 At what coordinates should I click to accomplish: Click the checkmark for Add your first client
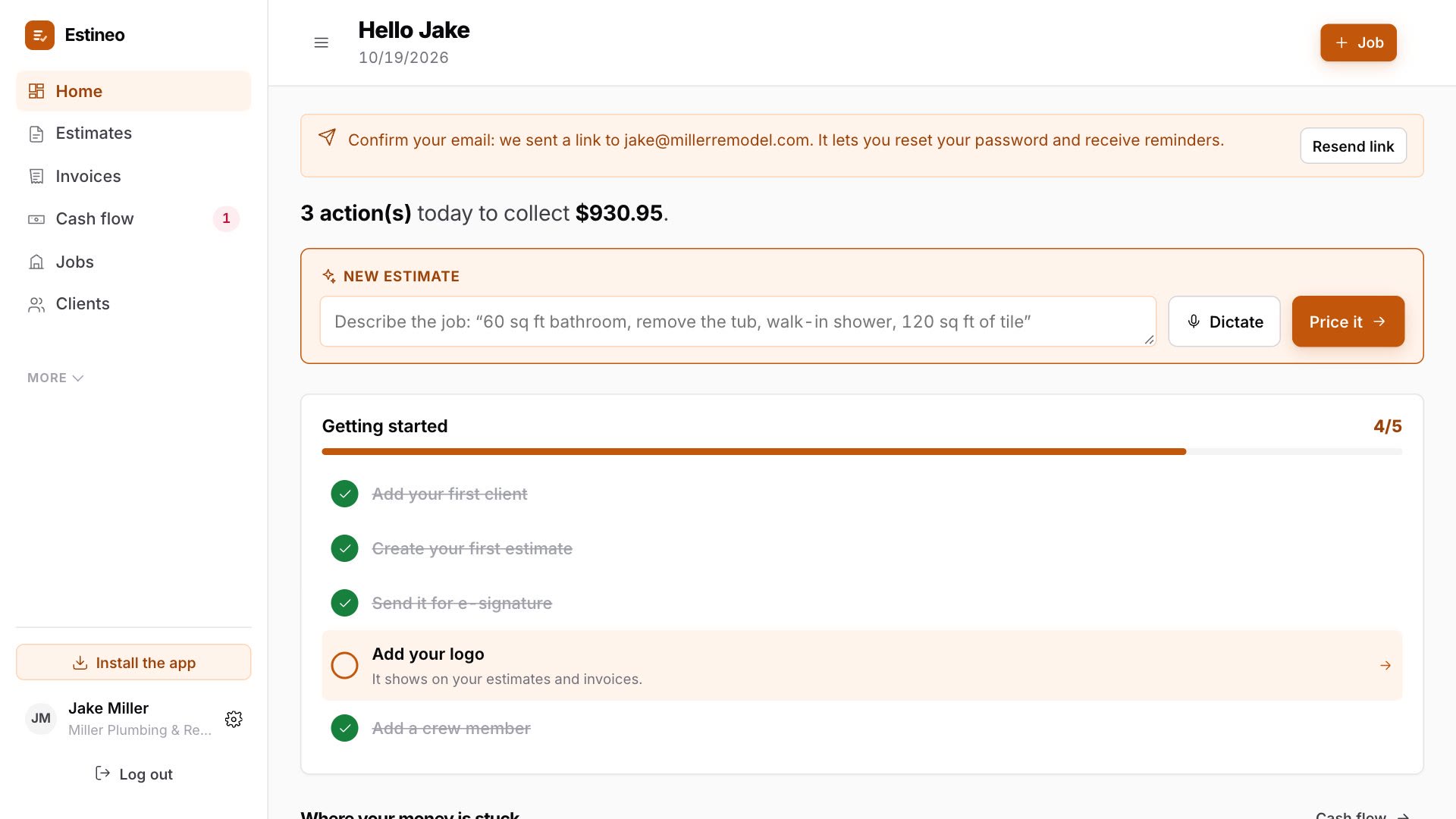pyautogui.click(x=344, y=494)
